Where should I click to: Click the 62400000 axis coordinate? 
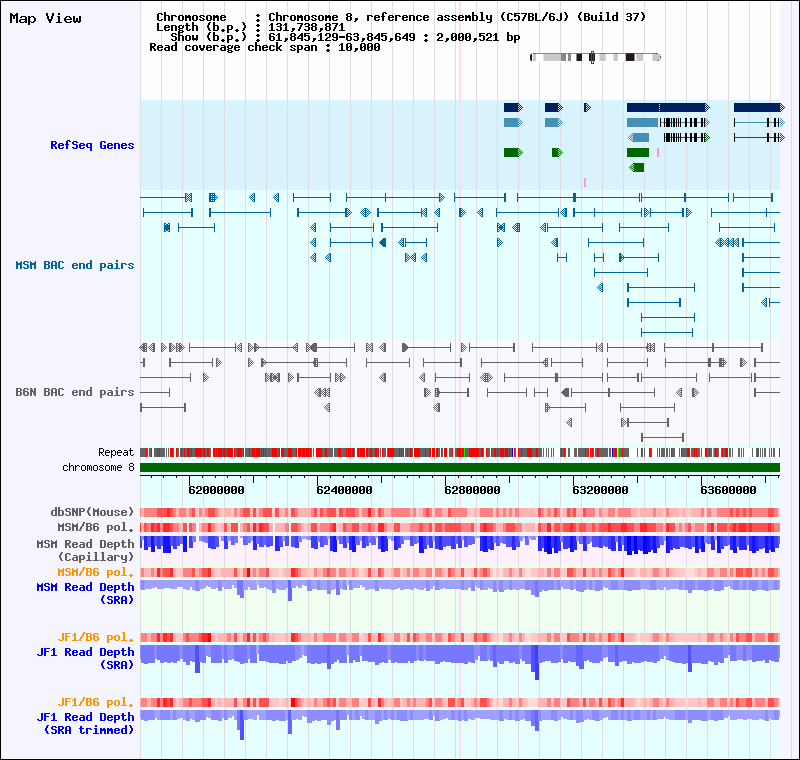(x=344, y=490)
